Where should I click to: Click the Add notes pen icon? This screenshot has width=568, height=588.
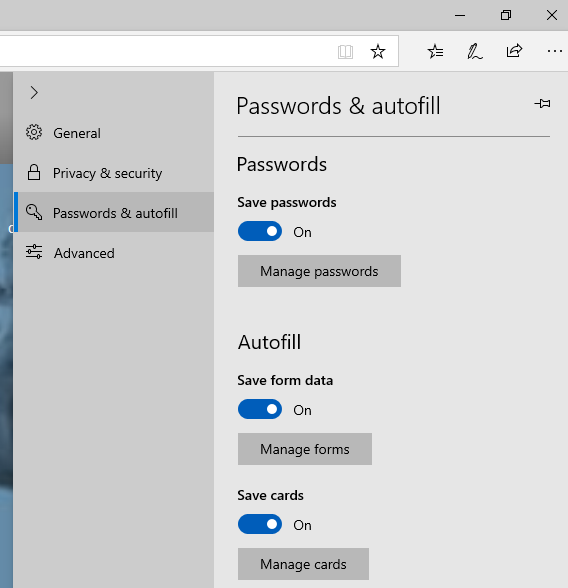(475, 51)
